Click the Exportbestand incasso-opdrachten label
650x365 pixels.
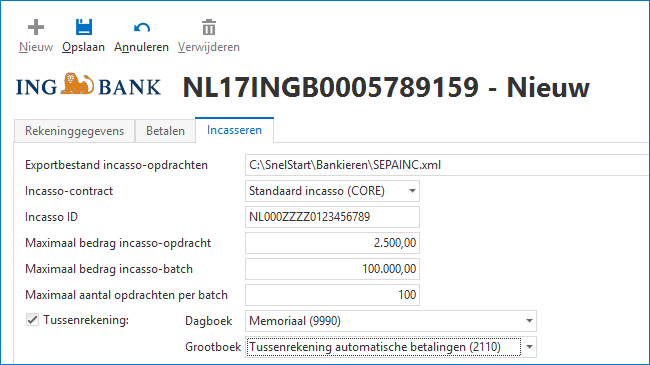(x=116, y=165)
